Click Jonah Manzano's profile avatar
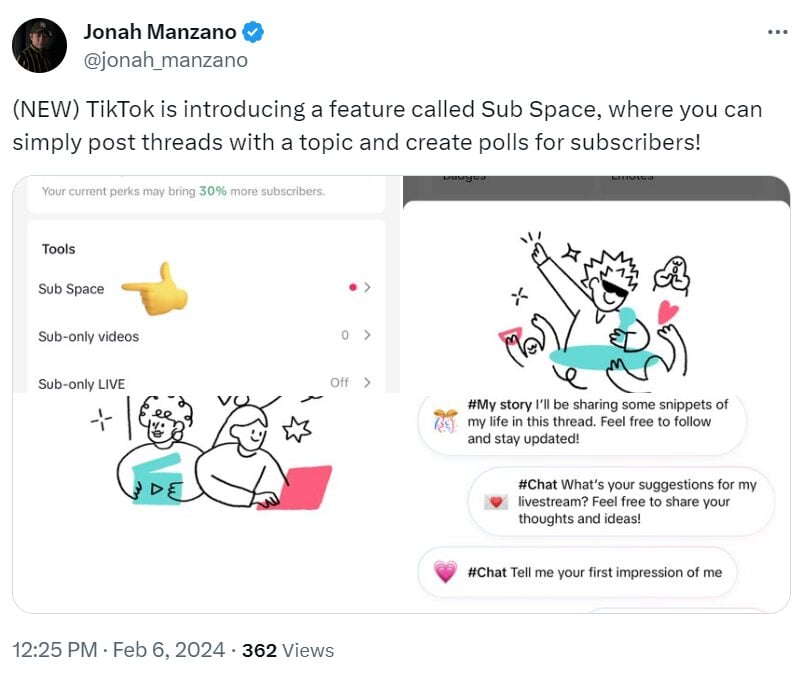 40,46
